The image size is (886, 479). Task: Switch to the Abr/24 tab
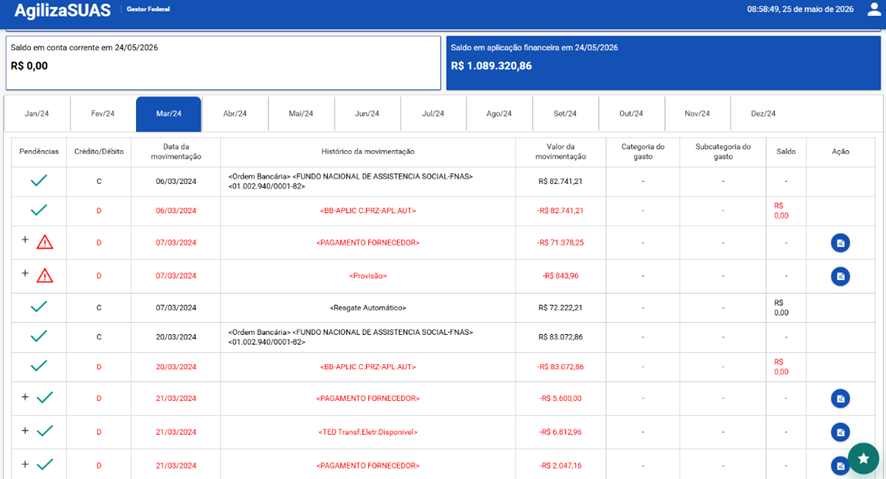235,114
